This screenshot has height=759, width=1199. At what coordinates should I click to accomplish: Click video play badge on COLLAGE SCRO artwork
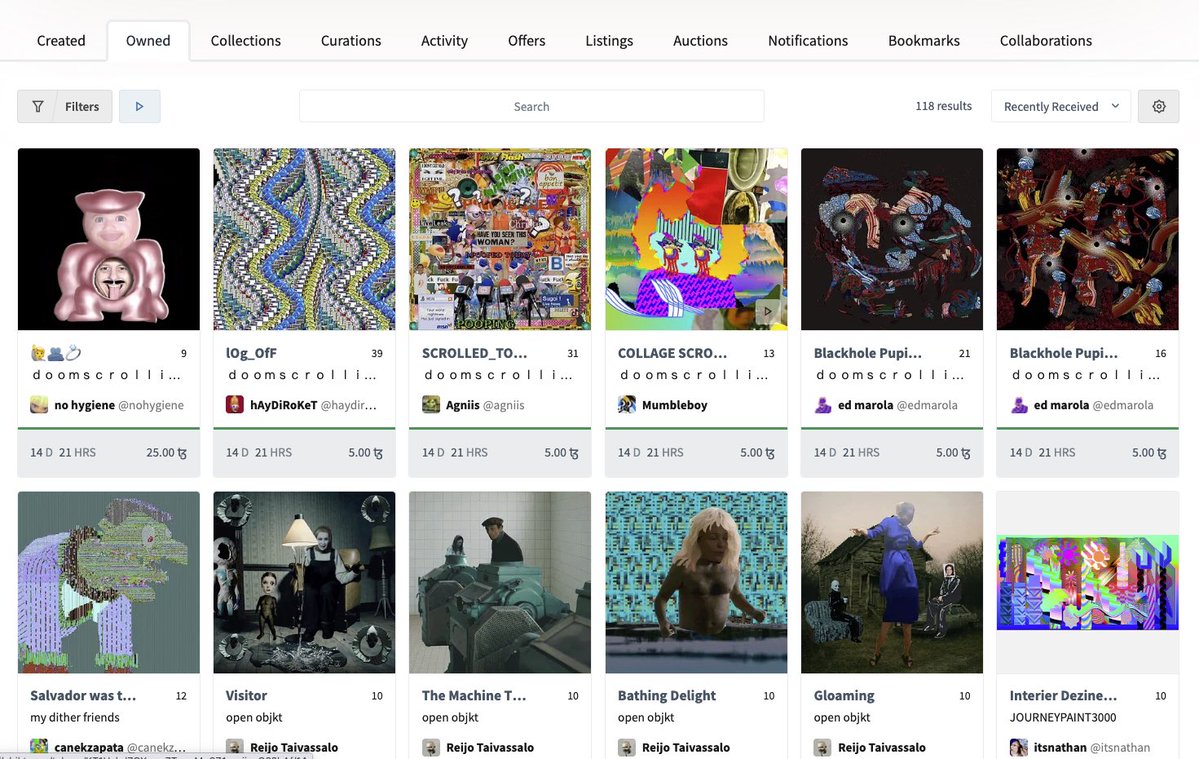pos(768,311)
